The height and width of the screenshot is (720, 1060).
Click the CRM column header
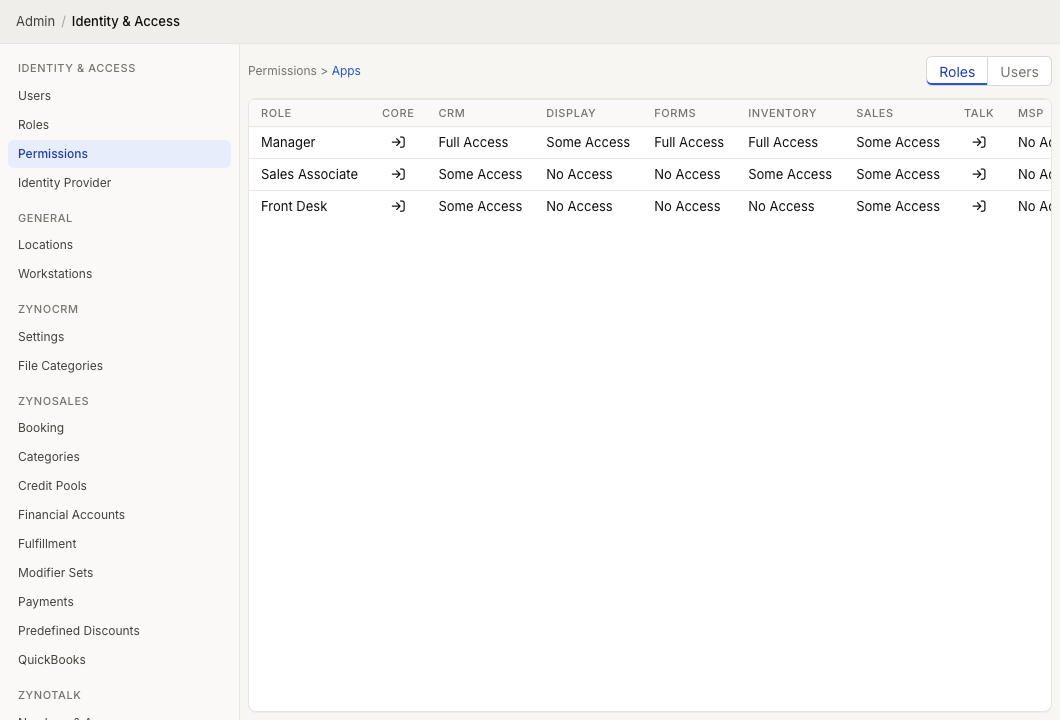tap(452, 114)
